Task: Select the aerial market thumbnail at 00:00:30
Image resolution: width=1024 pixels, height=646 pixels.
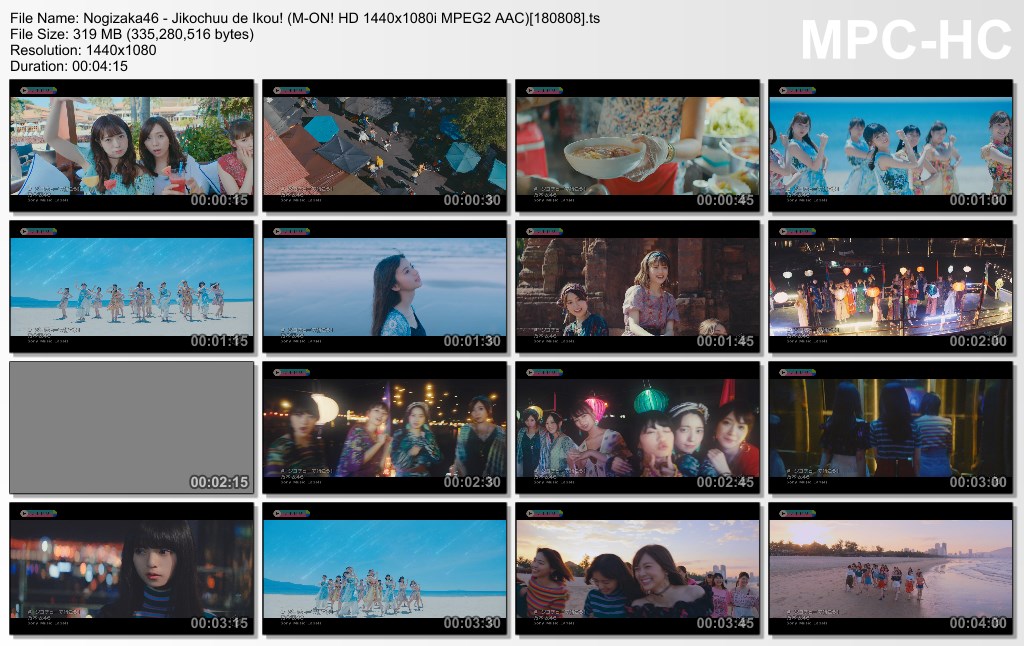Action: click(x=385, y=146)
